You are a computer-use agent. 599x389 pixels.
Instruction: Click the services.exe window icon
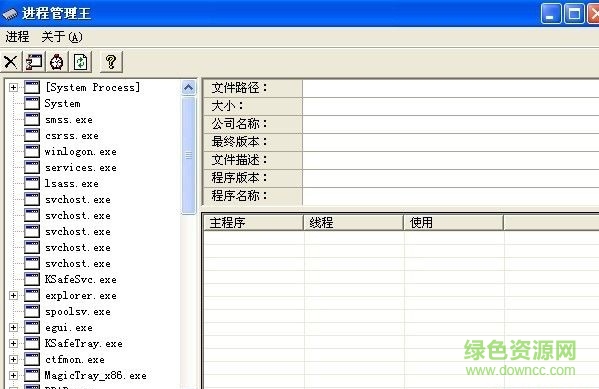click(32, 167)
